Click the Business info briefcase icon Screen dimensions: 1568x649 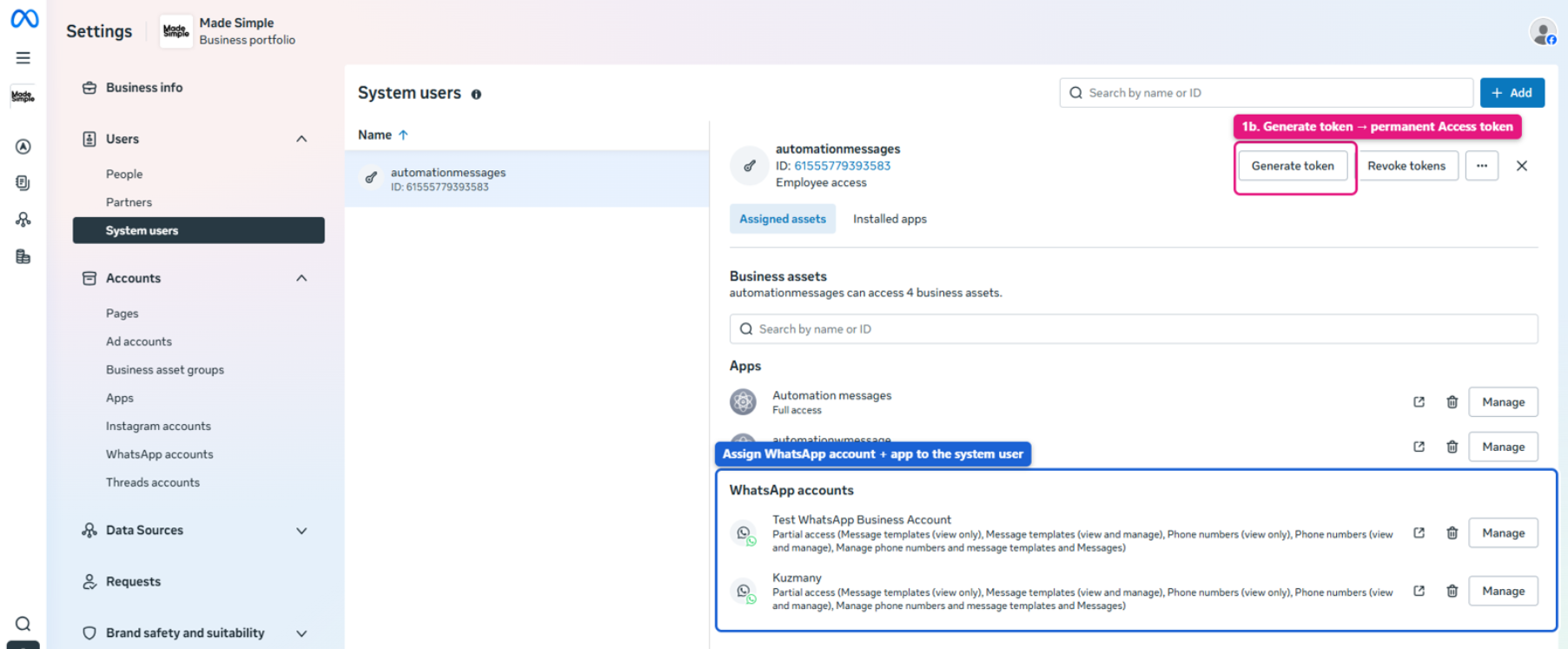point(89,88)
